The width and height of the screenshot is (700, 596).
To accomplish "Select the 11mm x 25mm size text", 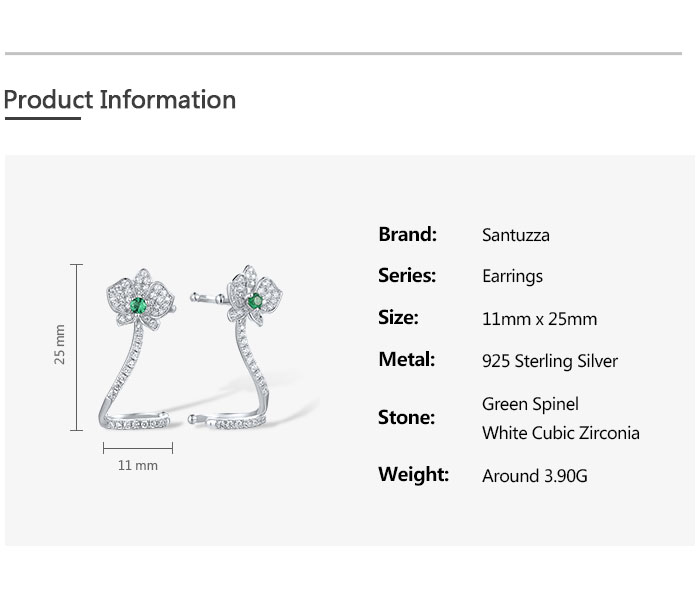I will tap(539, 319).
